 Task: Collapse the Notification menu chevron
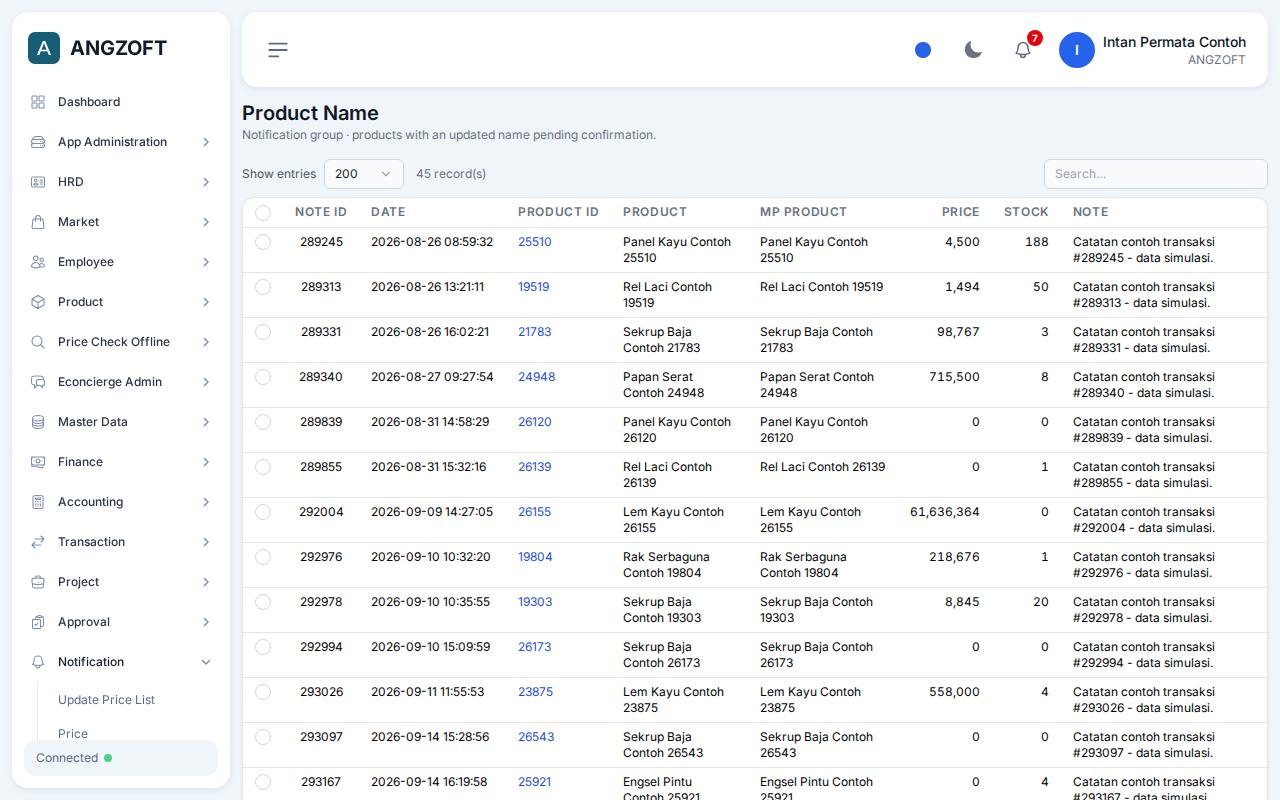tap(206, 662)
